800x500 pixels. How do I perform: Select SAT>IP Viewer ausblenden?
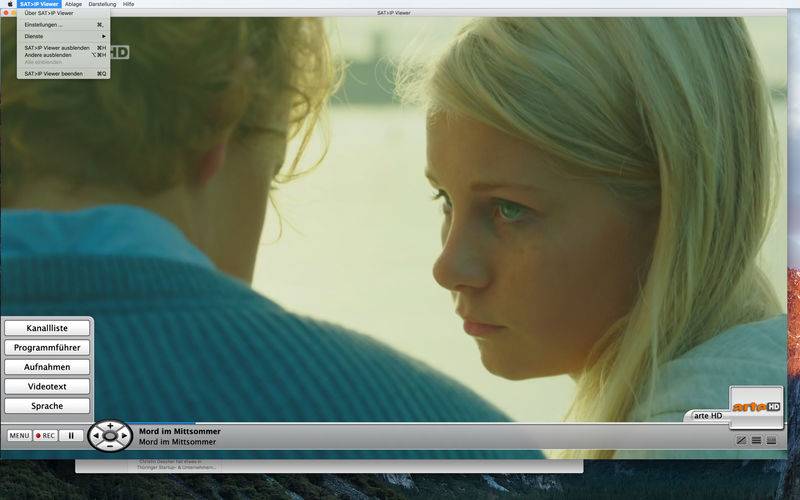[x=63, y=48]
